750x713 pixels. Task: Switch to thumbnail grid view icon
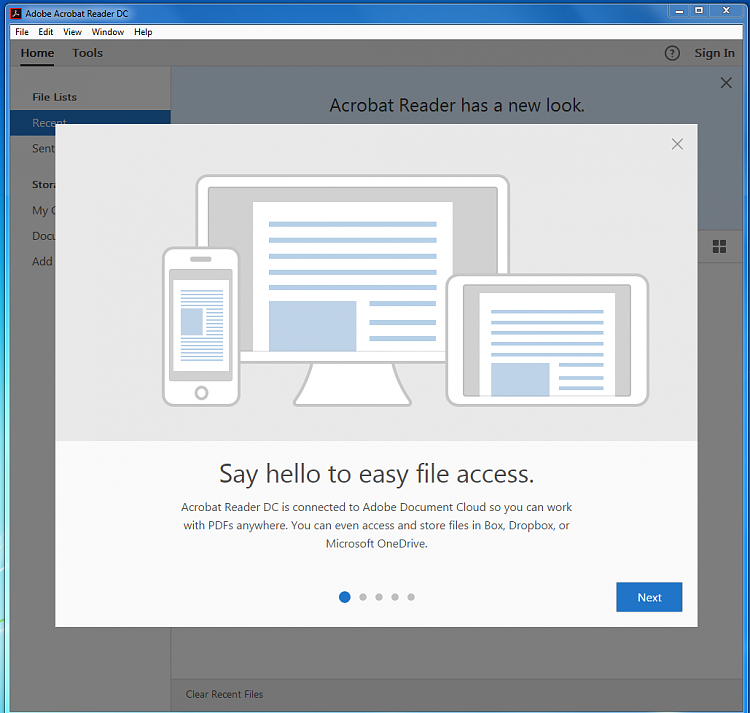(x=719, y=246)
